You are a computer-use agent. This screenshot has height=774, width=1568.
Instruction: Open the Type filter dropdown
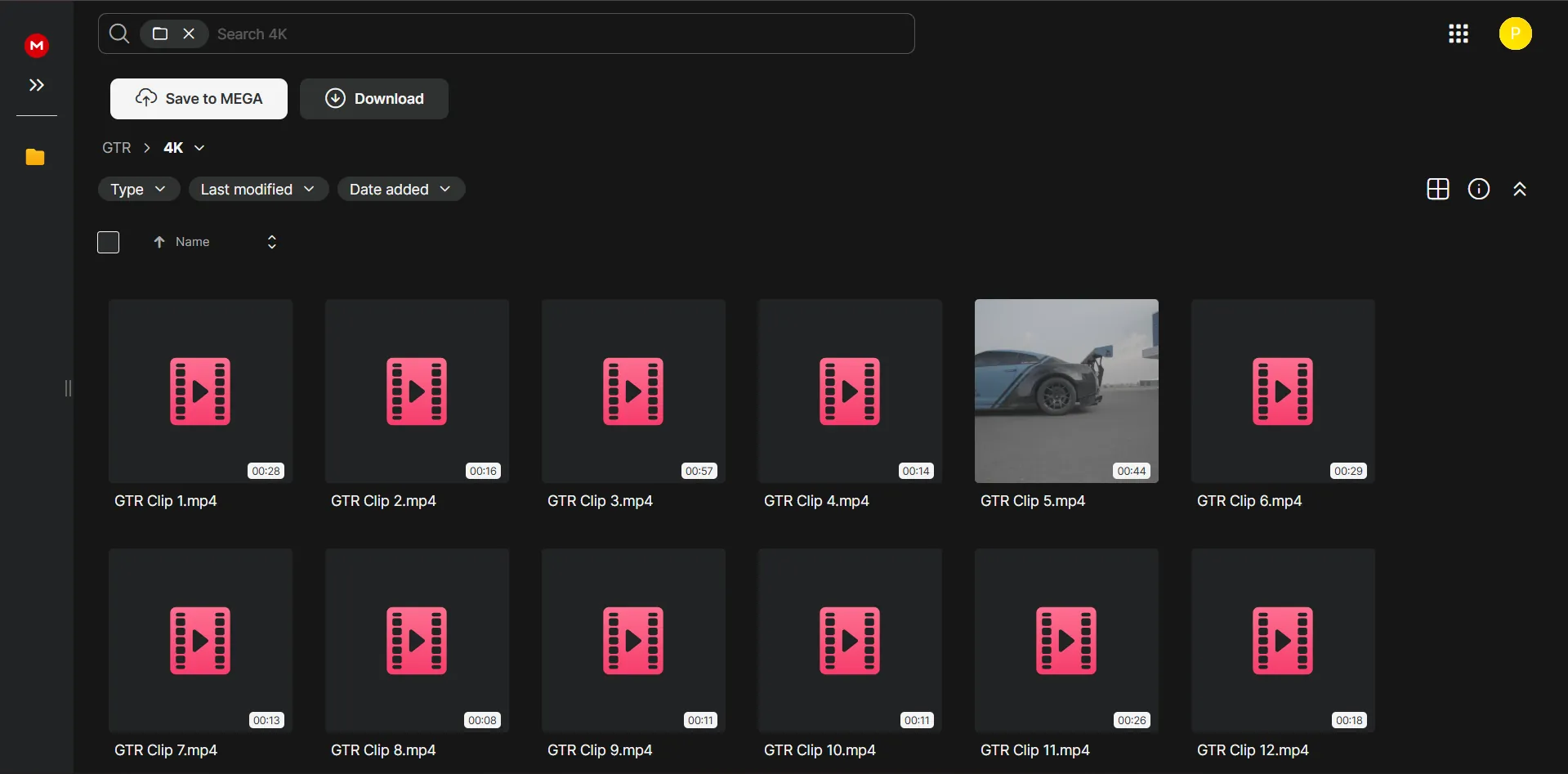(138, 189)
